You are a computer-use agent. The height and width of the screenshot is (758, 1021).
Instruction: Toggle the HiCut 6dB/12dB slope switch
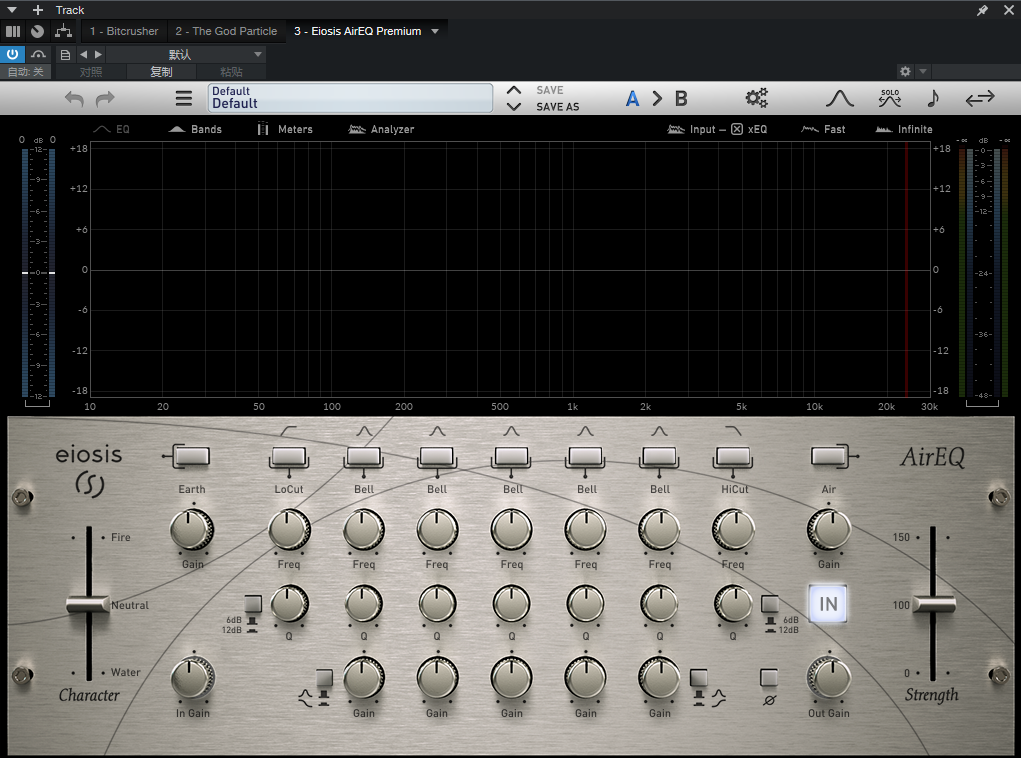click(x=770, y=604)
